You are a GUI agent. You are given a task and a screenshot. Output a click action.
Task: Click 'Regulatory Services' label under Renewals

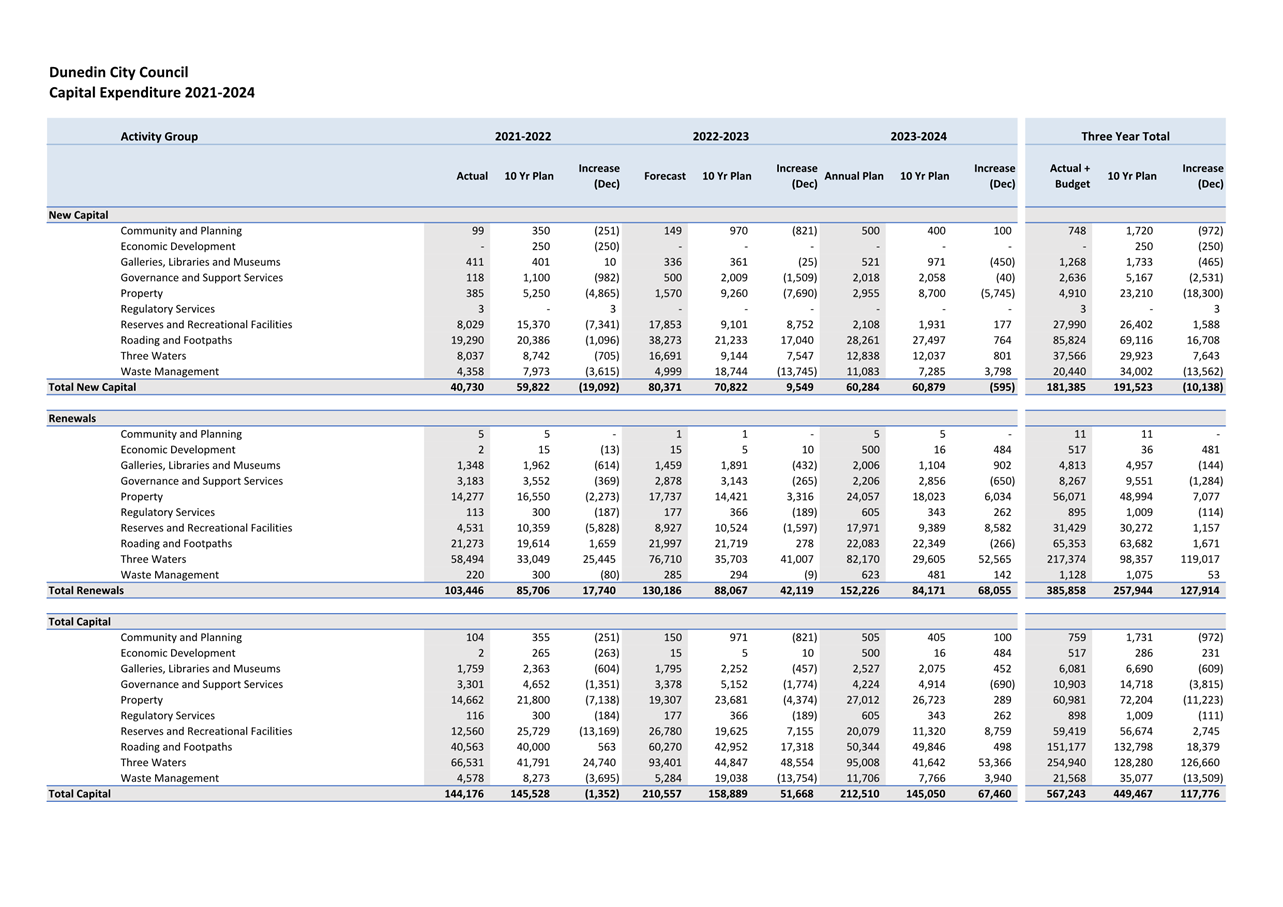(167, 512)
